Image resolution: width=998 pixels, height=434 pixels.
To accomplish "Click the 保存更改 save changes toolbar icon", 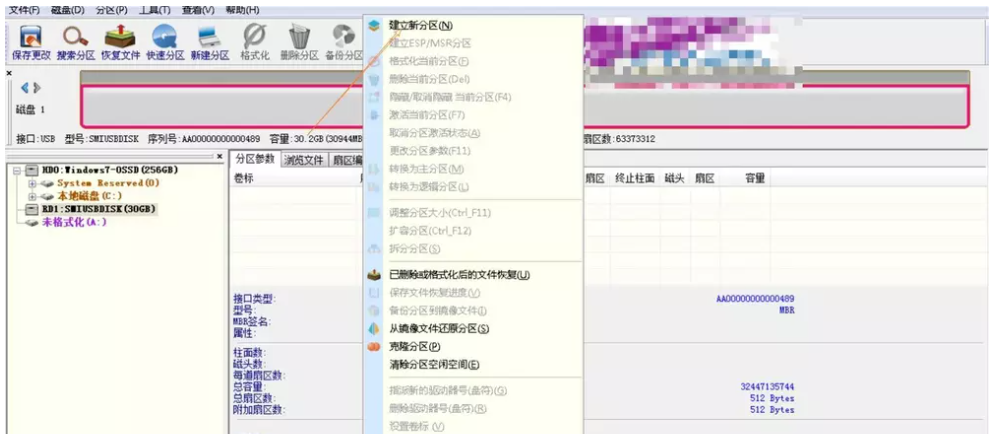I will click(x=31, y=37).
